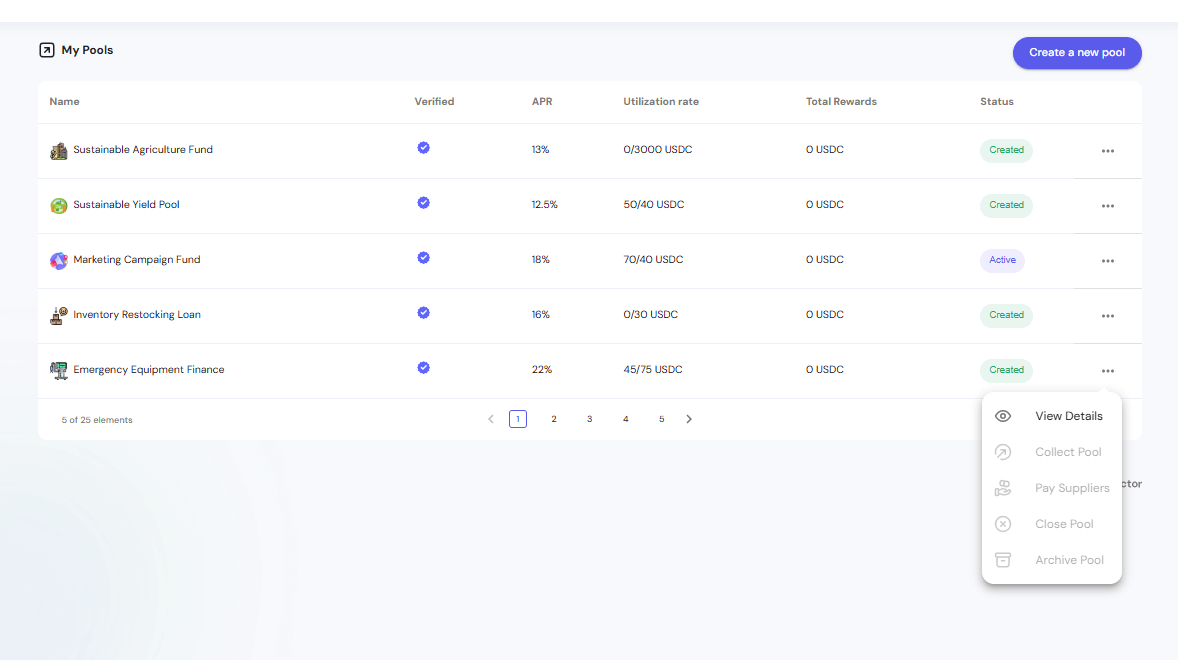Open three-dot menu for Marketing Campaign Fund
The height and width of the screenshot is (660, 1178).
[x=1107, y=261]
